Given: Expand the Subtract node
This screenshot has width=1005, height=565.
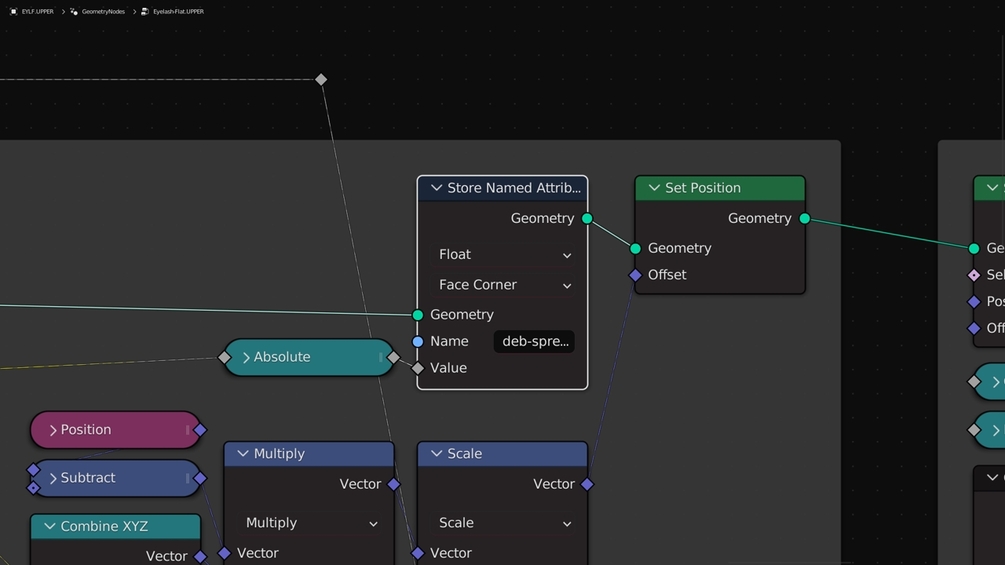Looking at the screenshot, I should (53, 478).
